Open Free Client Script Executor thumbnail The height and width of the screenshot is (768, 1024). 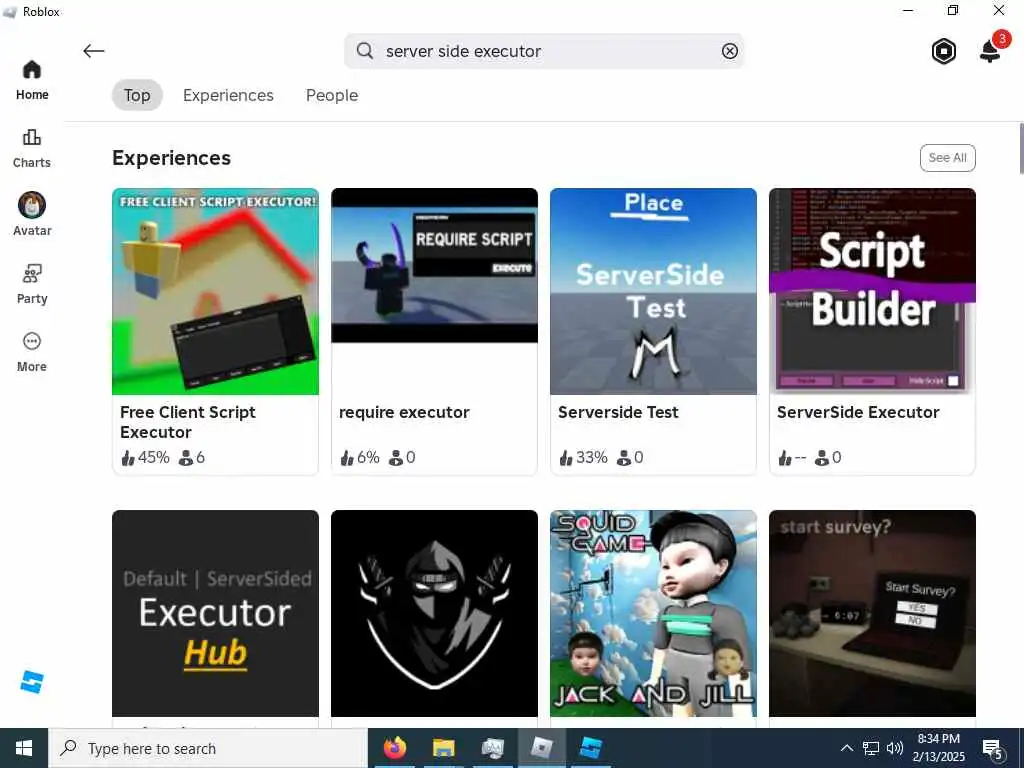point(216,291)
